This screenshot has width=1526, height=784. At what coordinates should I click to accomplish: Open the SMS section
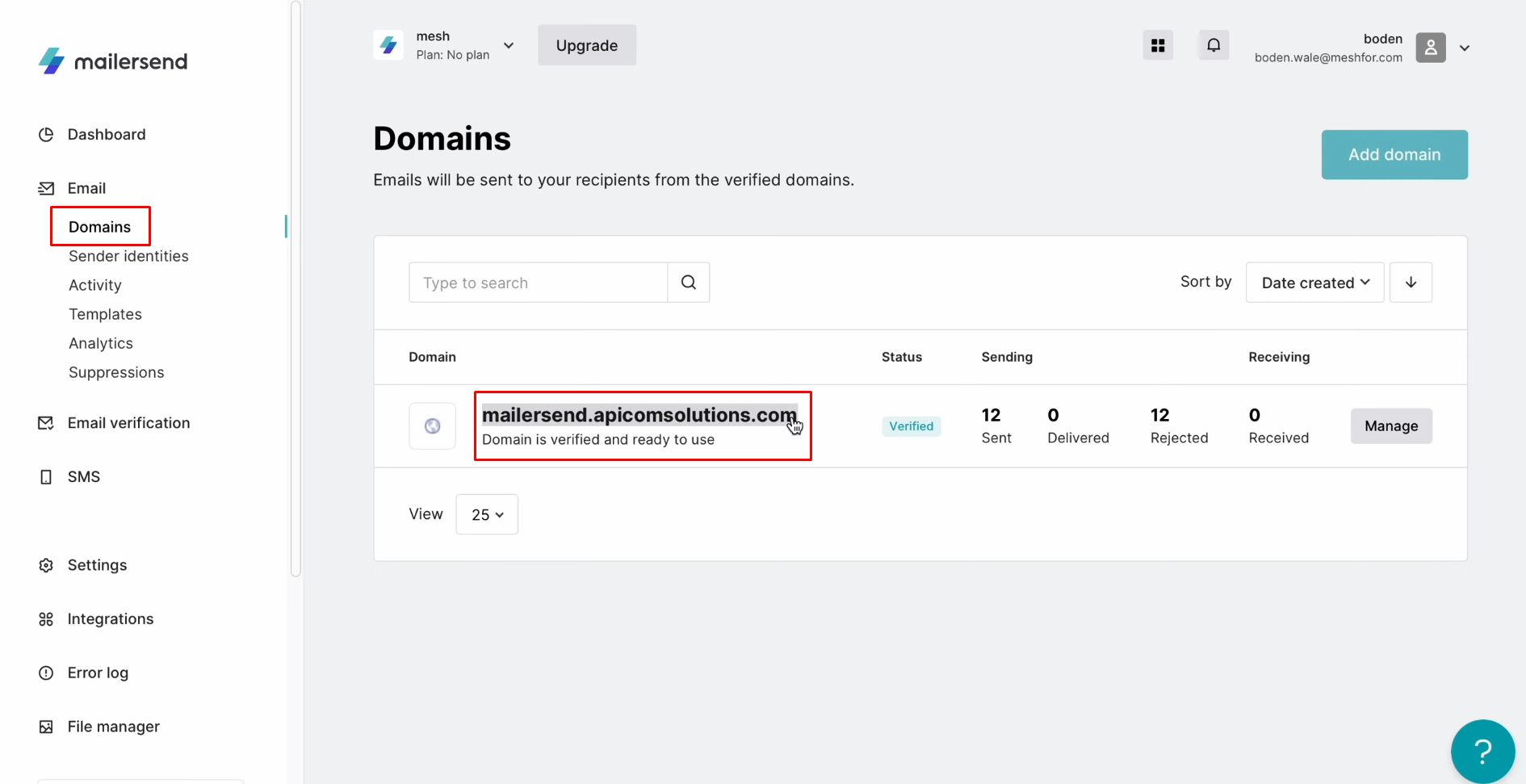click(84, 476)
